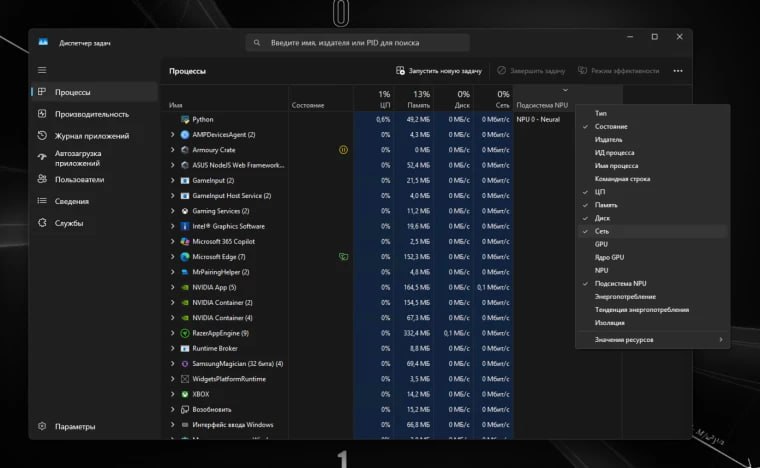This screenshot has height=468, width=760.
Task: Select the Тип option in column menu
Action: 652,113
